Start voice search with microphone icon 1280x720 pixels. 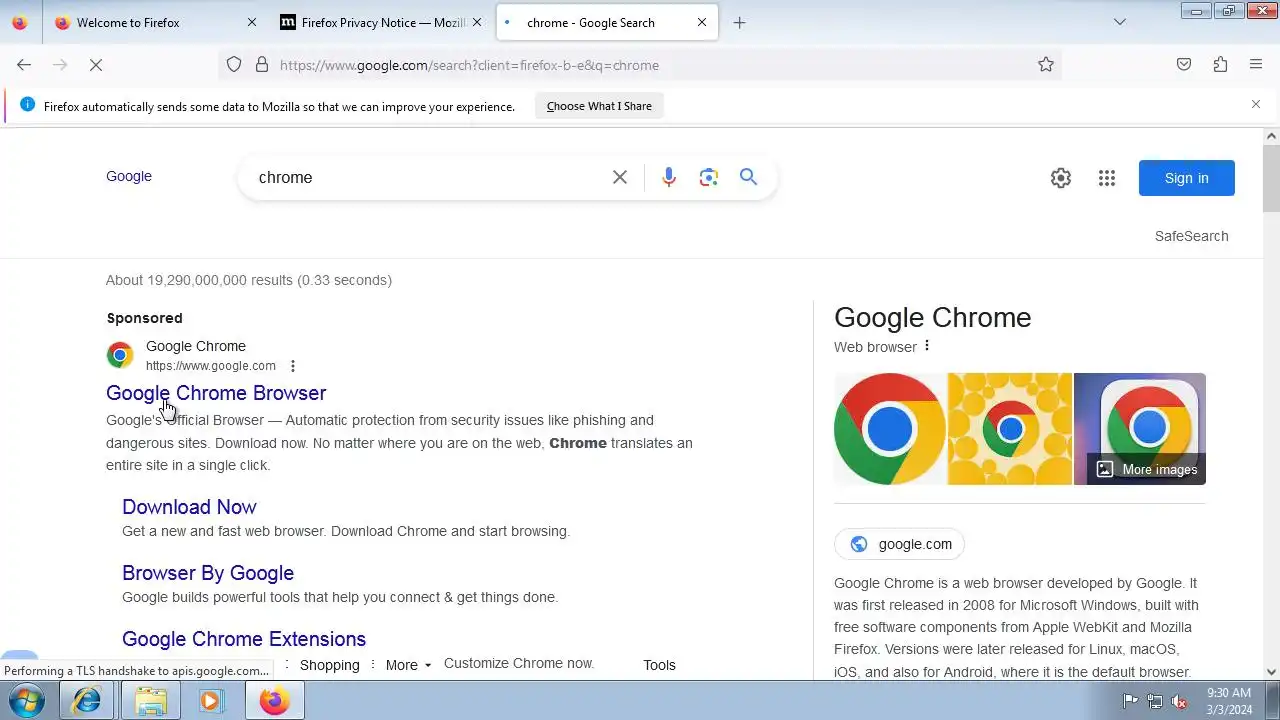[669, 177]
